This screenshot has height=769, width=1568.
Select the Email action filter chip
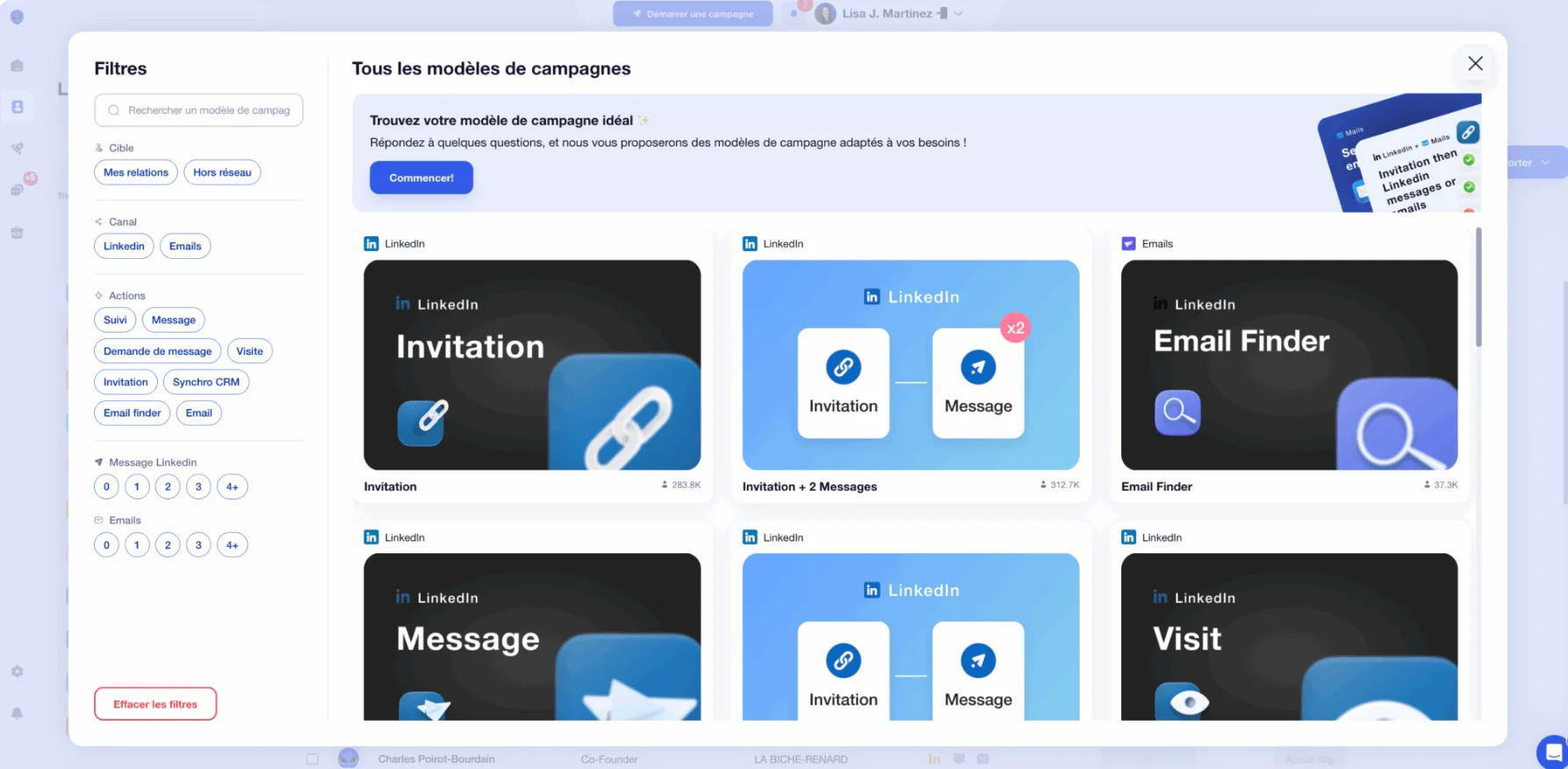click(x=199, y=413)
